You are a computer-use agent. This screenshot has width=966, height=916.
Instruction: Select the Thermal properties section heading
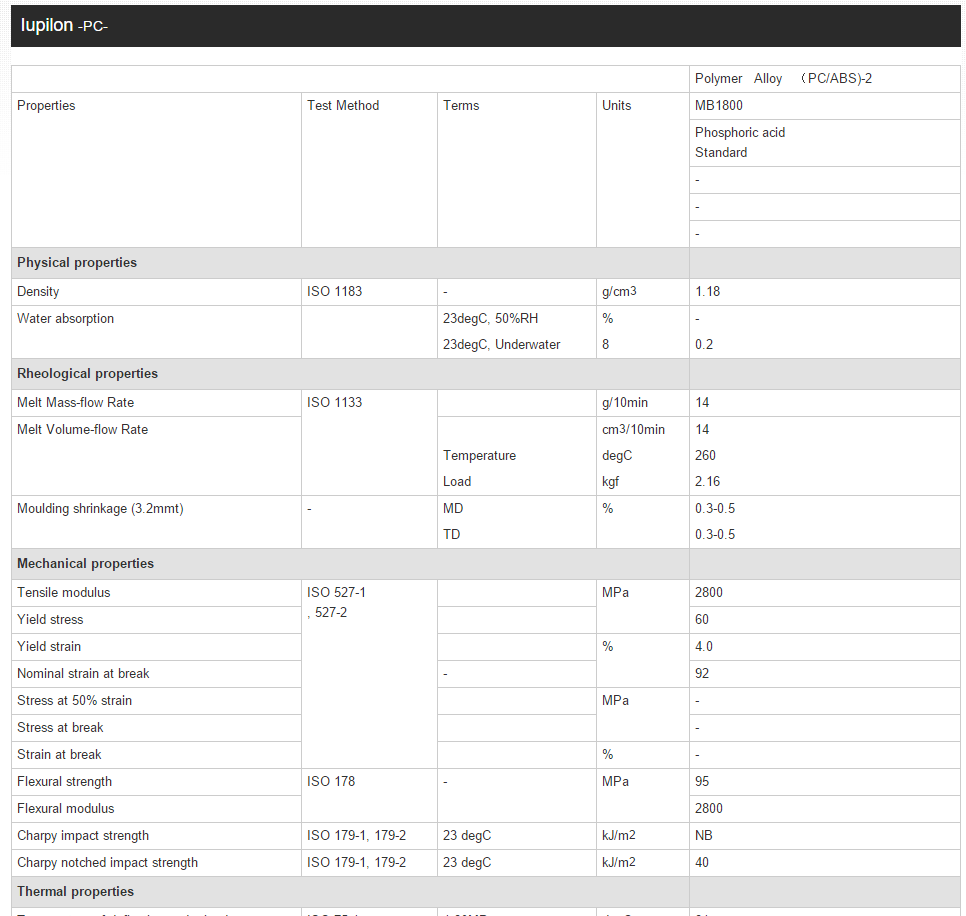coord(76,891)
